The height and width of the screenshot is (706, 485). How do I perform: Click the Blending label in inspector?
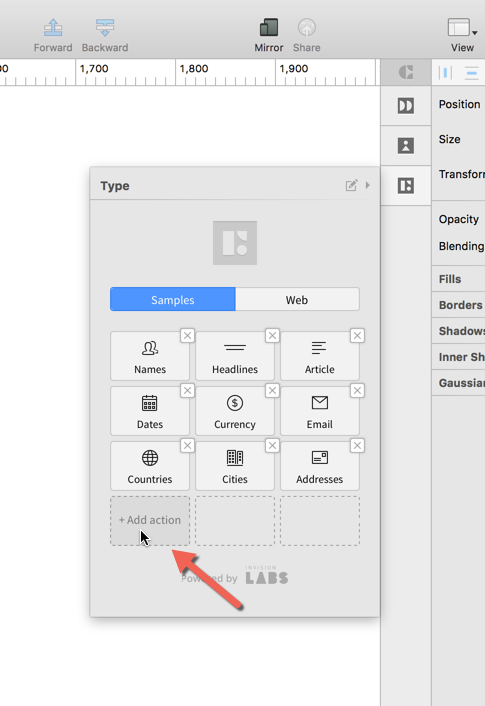coord(462,246)
